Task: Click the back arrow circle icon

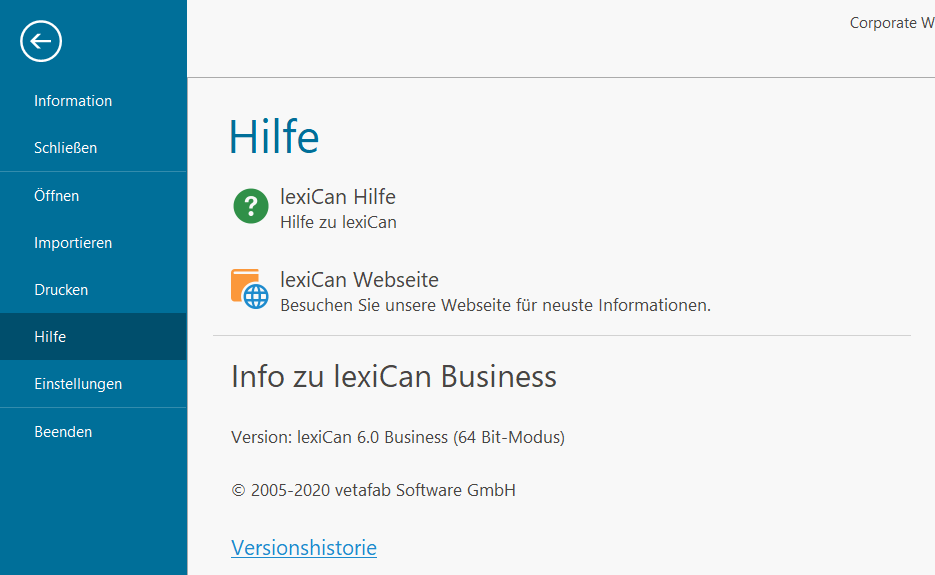Action: pos(41,41)
